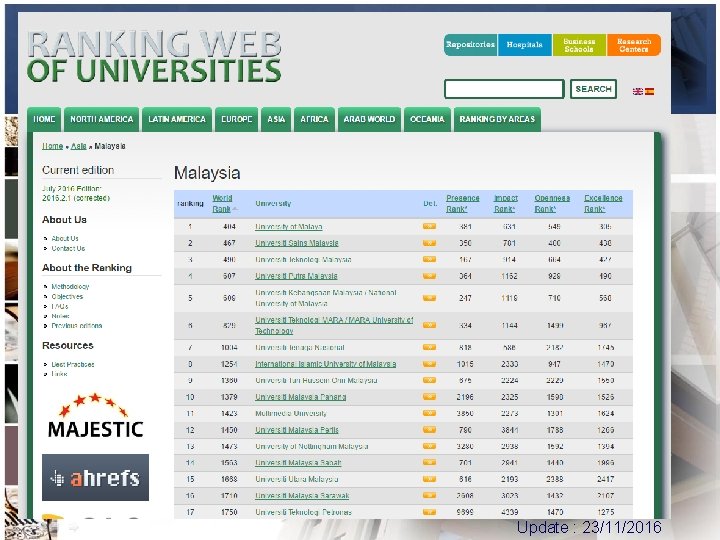Open the Universiti Malaysia Sarawak link
720x540 pixels.
point(302,496)
